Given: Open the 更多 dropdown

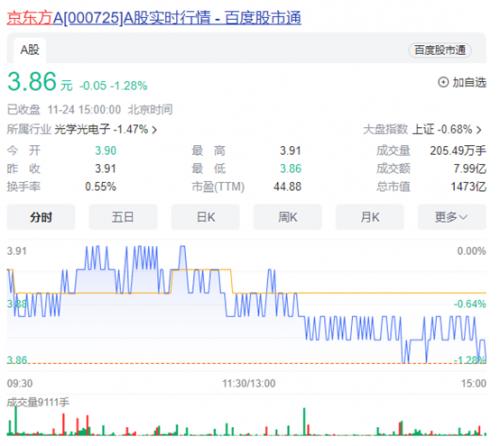Looking at the screenshot, I should coord(452,217).
